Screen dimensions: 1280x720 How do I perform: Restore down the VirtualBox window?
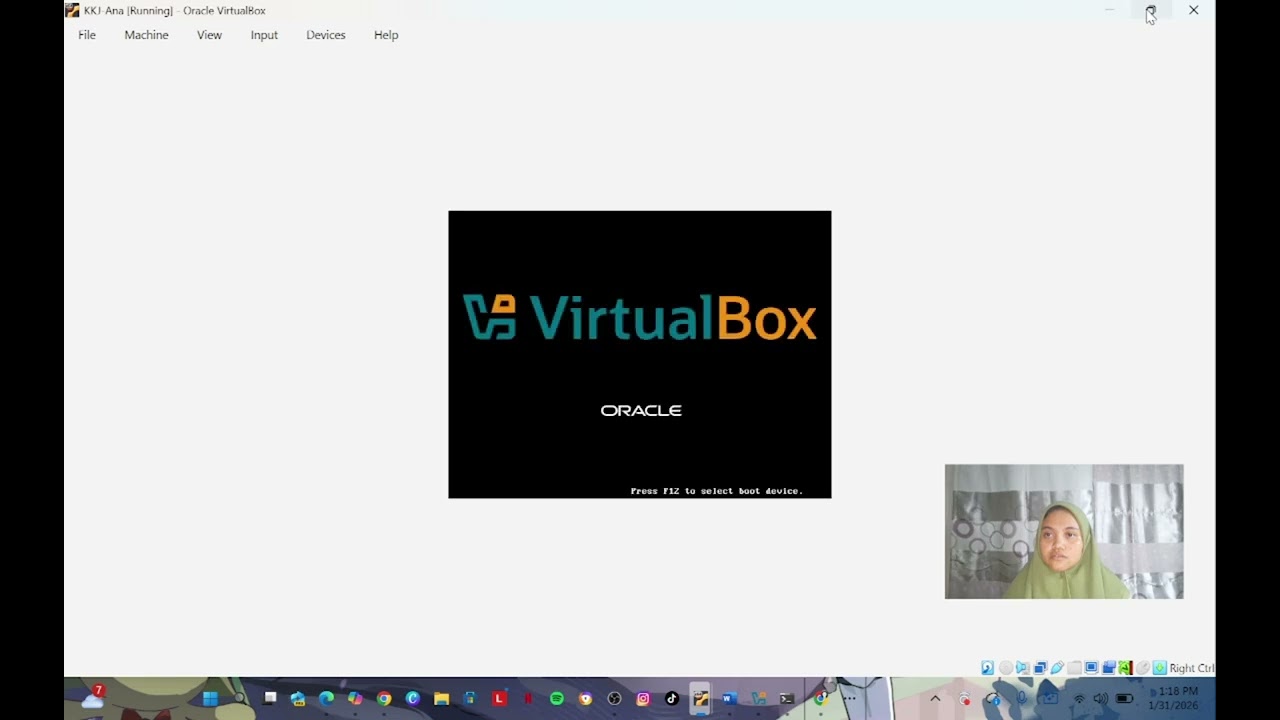click(1151, 10)
